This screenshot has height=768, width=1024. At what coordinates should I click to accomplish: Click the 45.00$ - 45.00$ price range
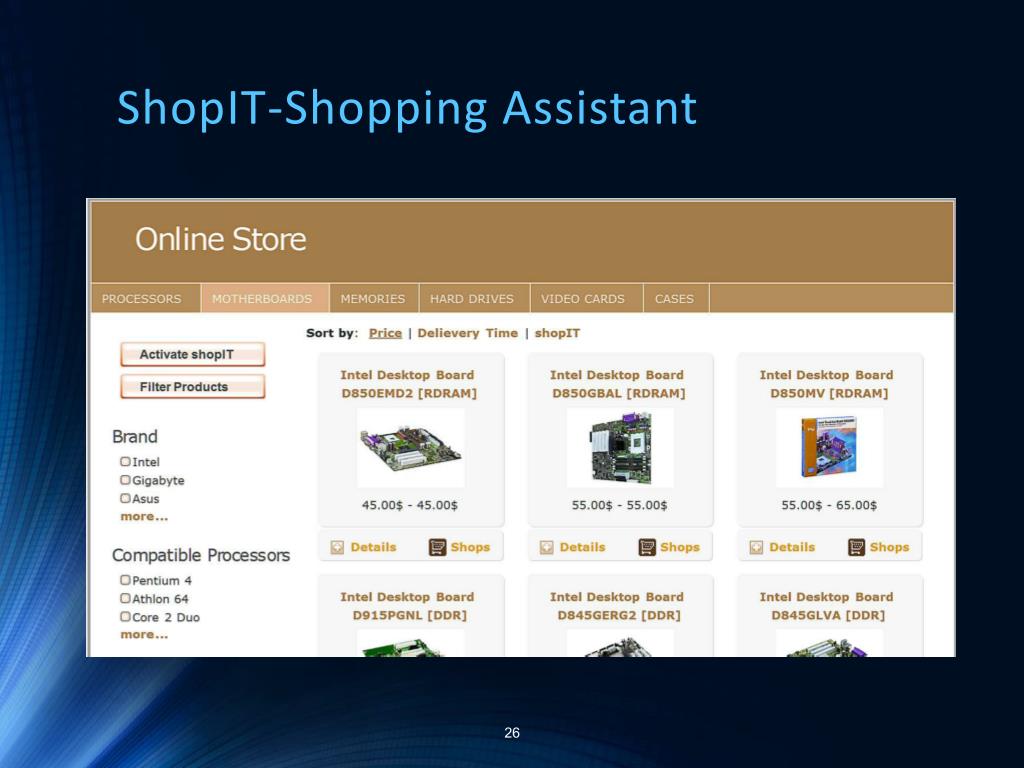point(410,505)
